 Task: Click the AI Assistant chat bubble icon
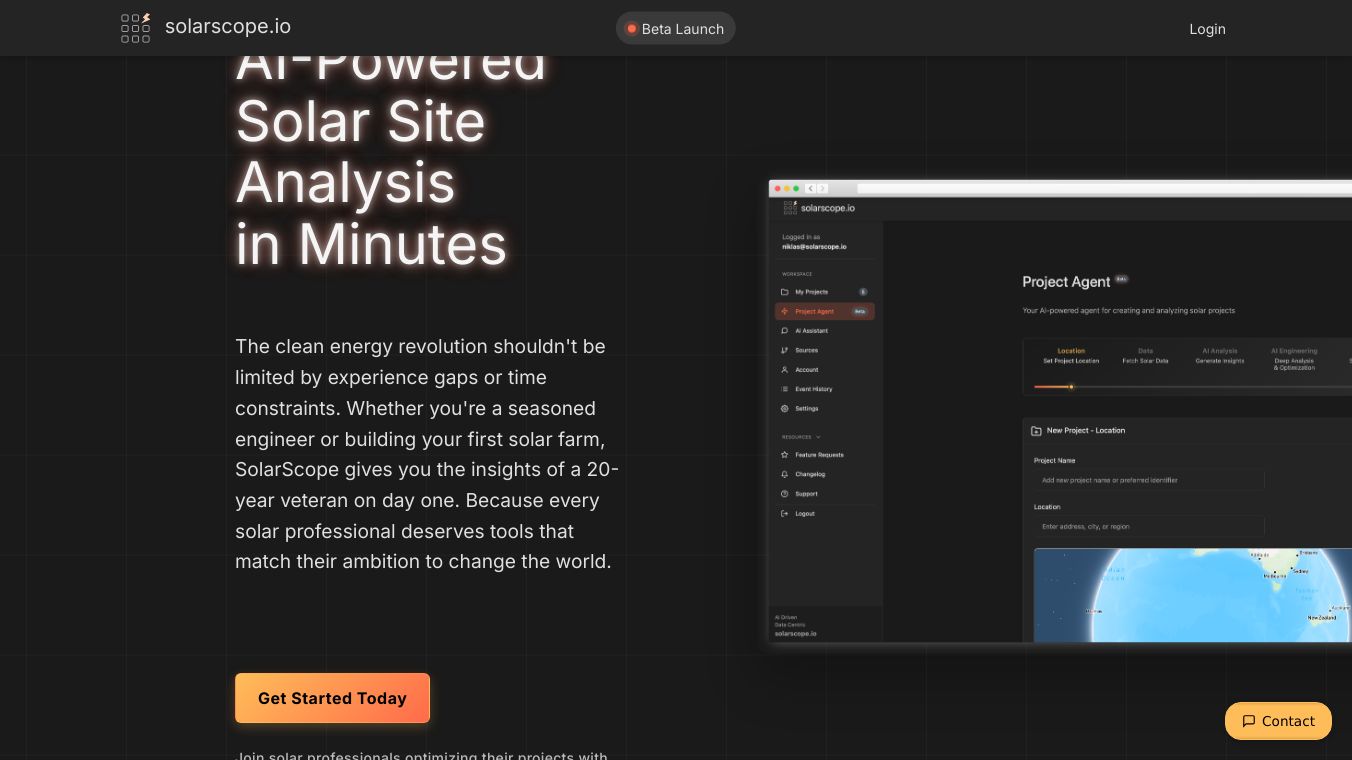pos(785,331)
